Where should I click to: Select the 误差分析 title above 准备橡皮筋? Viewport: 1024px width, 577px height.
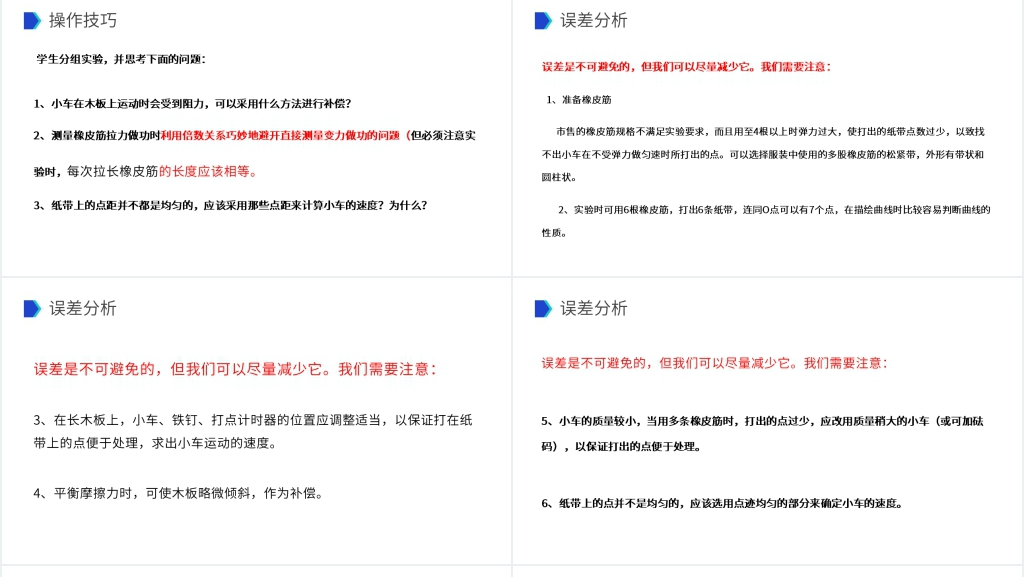tap(594, 21)
